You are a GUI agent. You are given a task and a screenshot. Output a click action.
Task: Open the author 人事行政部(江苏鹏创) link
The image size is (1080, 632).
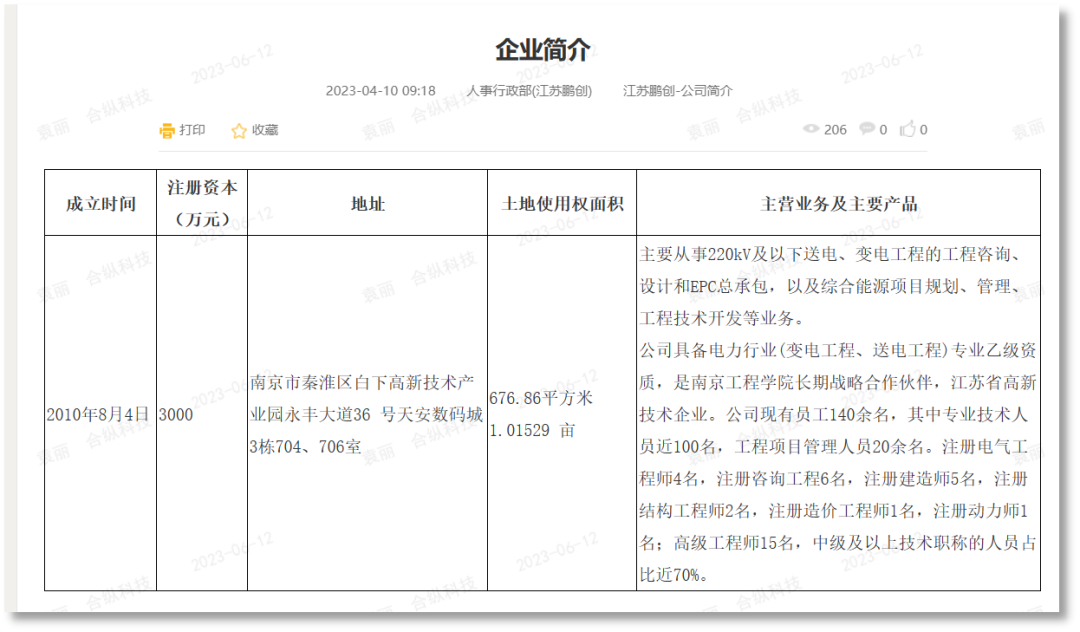[529, 91]
